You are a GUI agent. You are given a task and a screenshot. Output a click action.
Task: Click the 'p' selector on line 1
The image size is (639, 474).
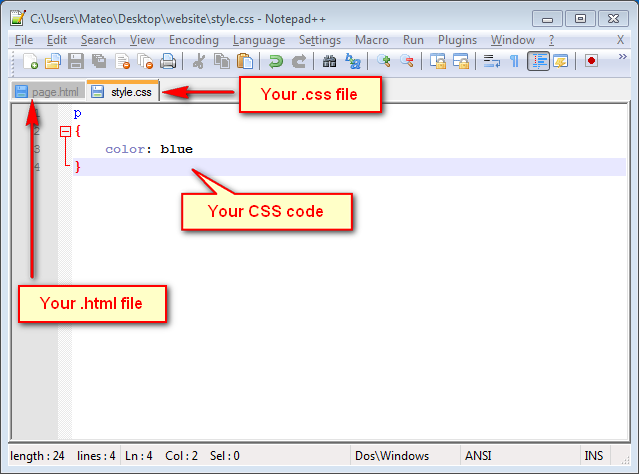tap(77, 113)
